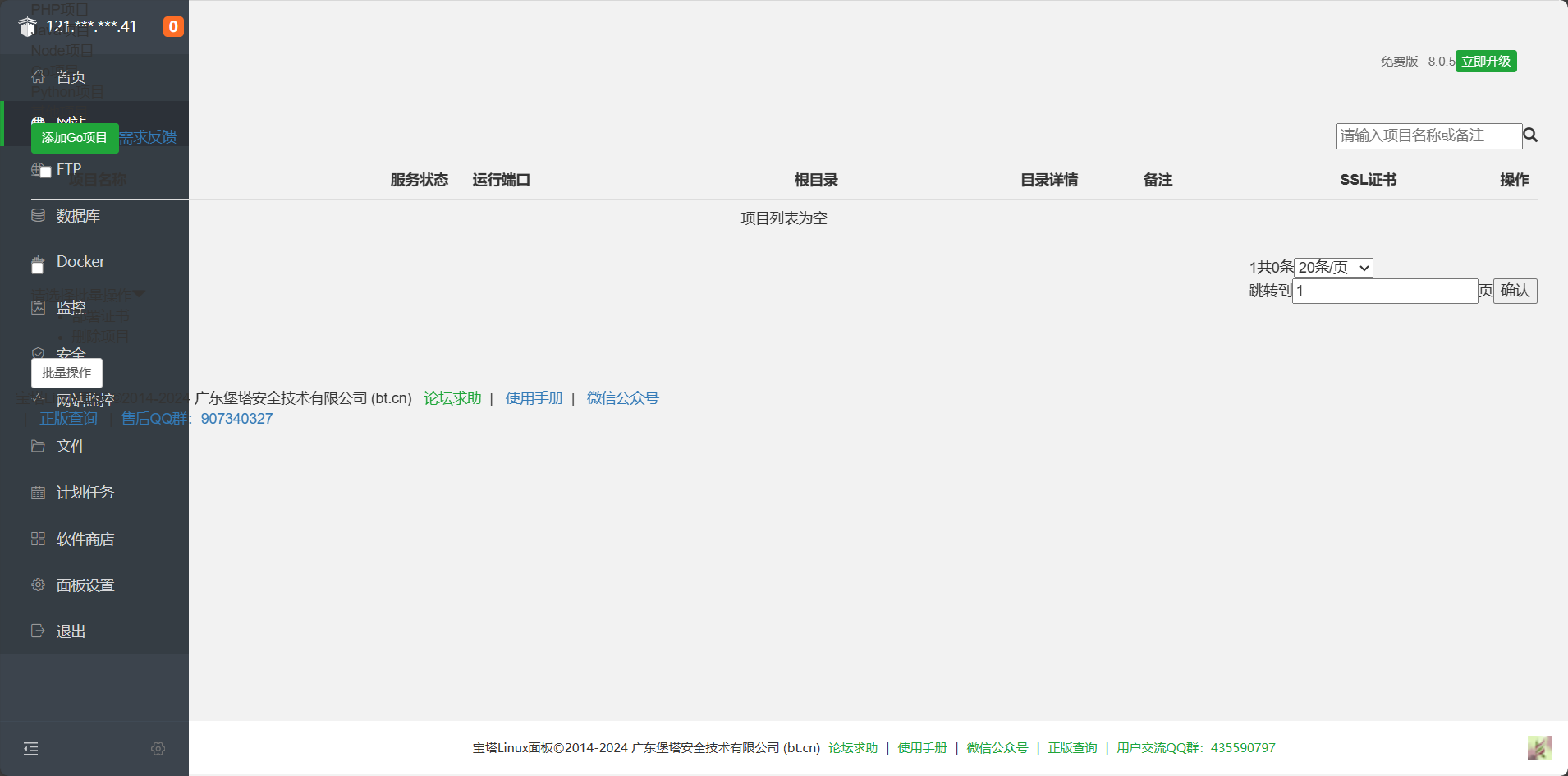Open the 计划任务 calendar icon
Screen dimensions: 1568x776
click(x=38, y=493)
